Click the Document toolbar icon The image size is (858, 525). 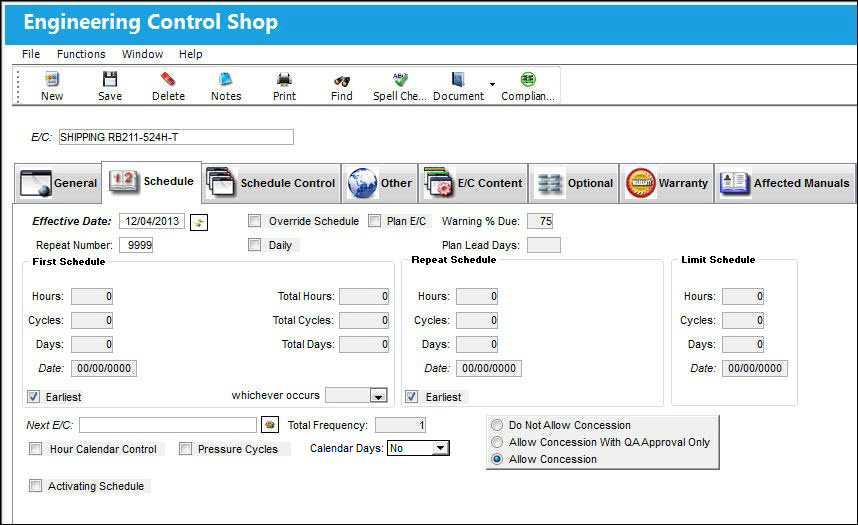click(x=458, y=79)
